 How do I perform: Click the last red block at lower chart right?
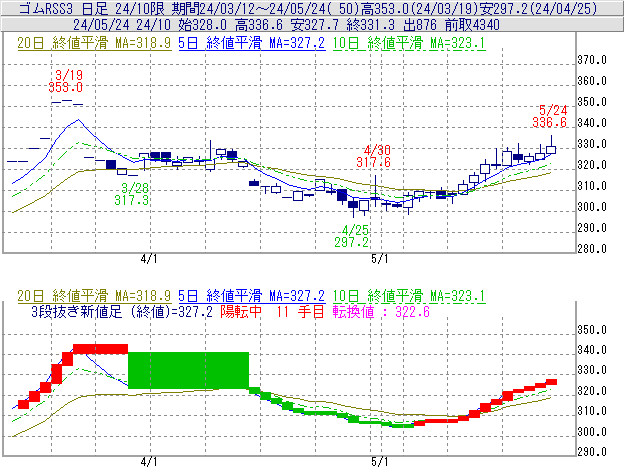551,382
